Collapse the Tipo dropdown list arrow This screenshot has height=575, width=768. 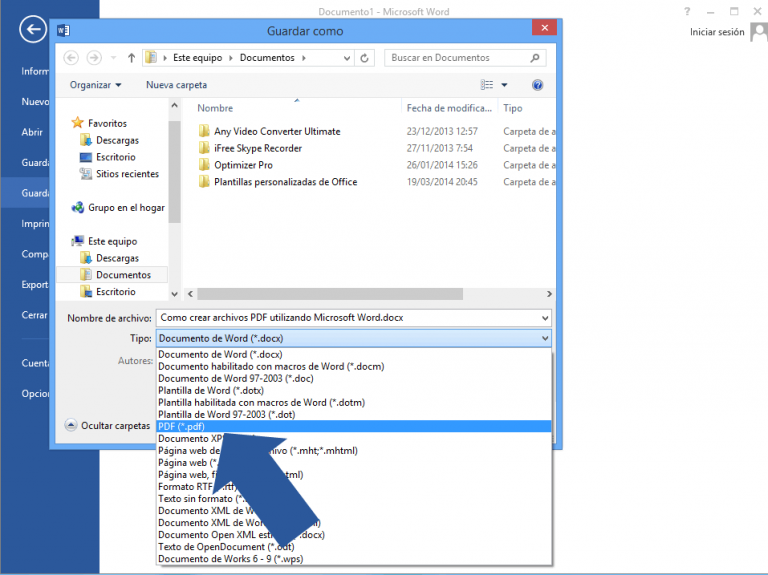pyautogui.click(x=544, y=339)
